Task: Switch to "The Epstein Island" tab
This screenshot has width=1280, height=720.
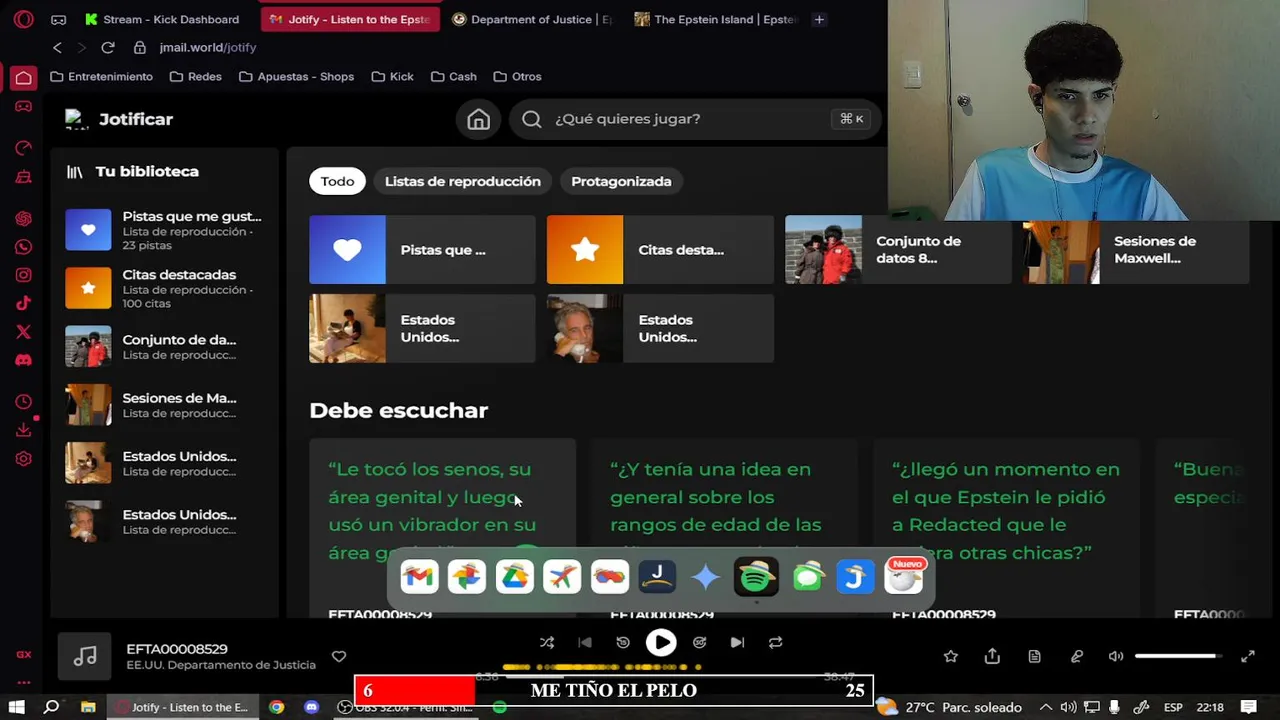Action: point(715,19)
